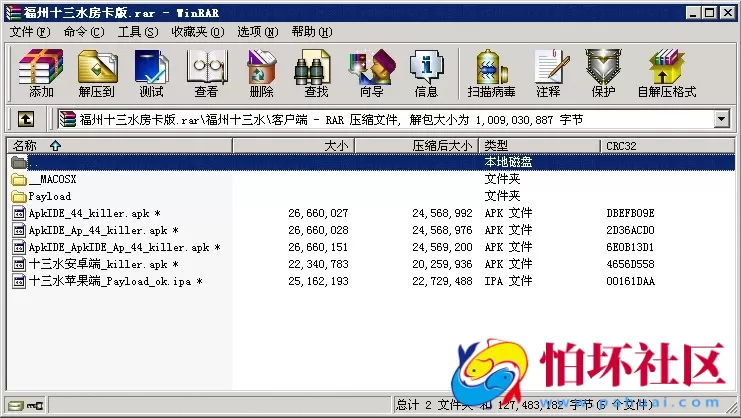Click WinRAR title bar application icon
Viewport: 741px width, 418px height.
tap(13, 13)
